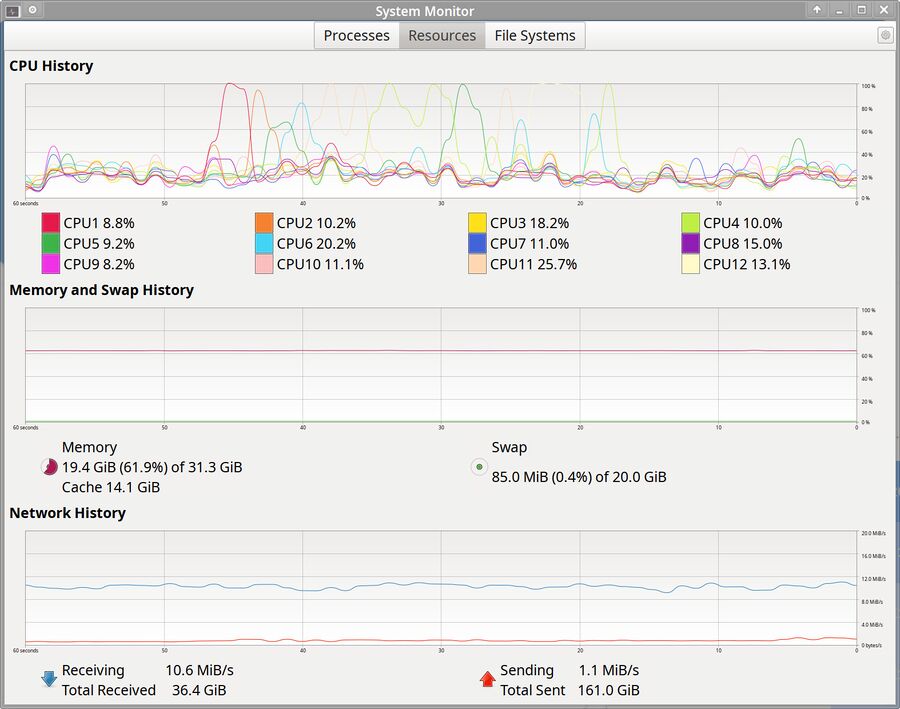900x709 pixels.
Task: Select the Resources tab
Action: click(442, 35)
